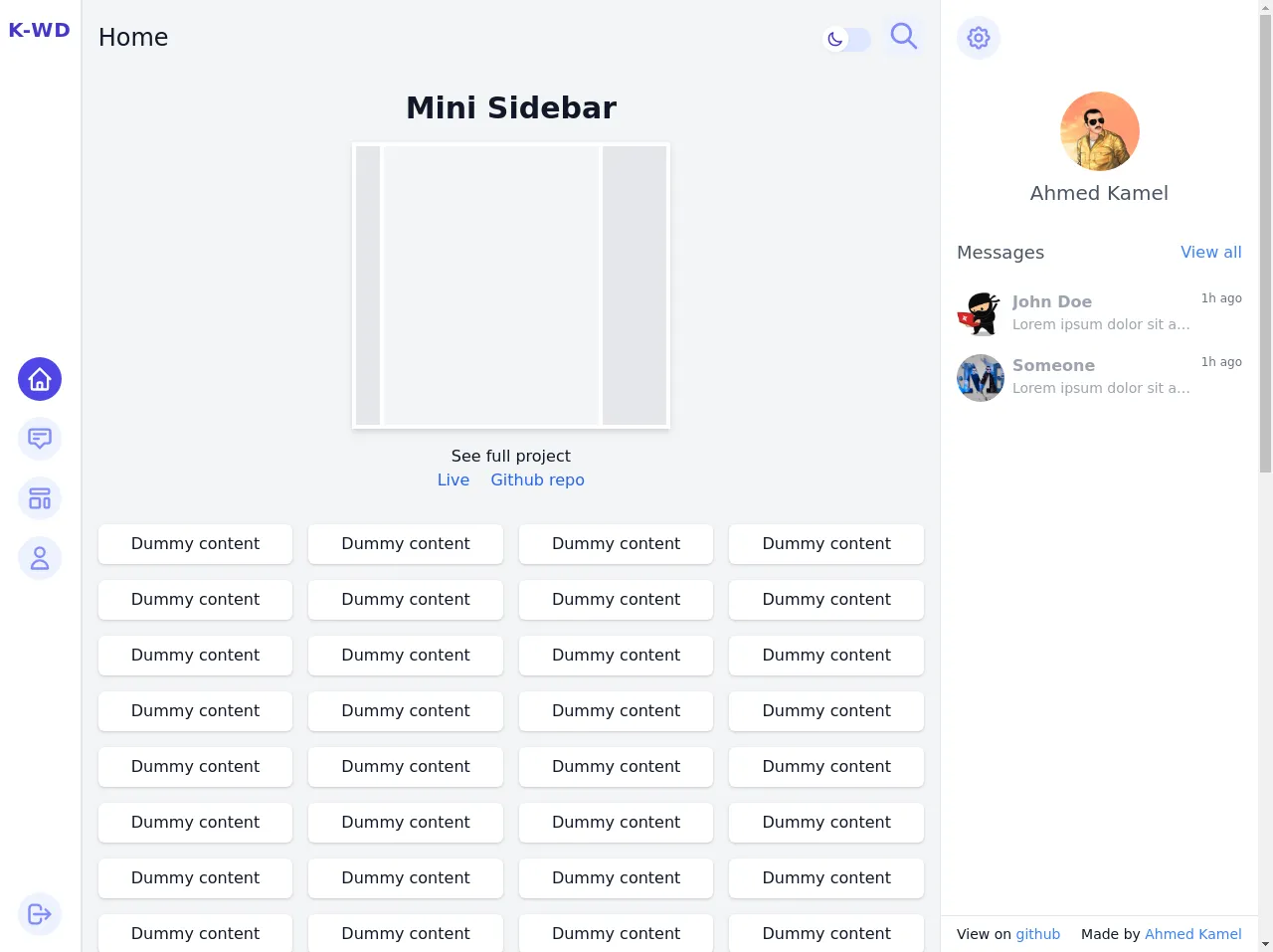Click the scrollbar down arrow
The width and height of the screenshot is (1273, 952).
tap(1265, 943)
